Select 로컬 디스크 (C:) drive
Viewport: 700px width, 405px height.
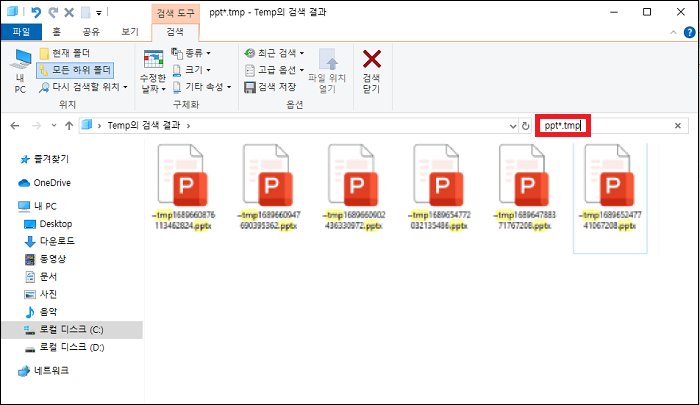pos(72,330)
